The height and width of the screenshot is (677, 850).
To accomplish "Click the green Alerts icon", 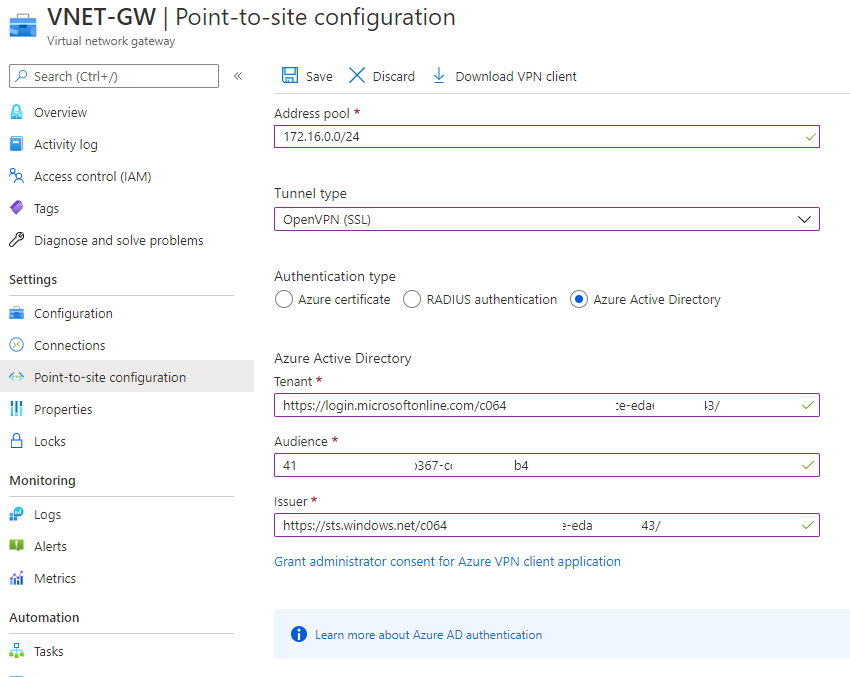I will click(17, 546).
